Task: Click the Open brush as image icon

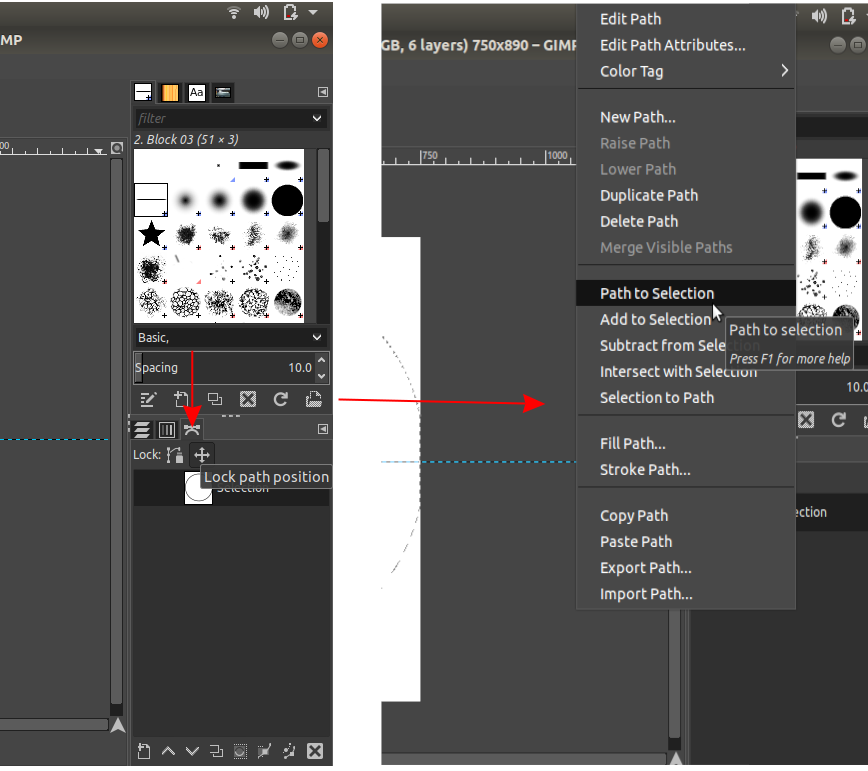Action: pyautogui.click(x=314, y=399)
